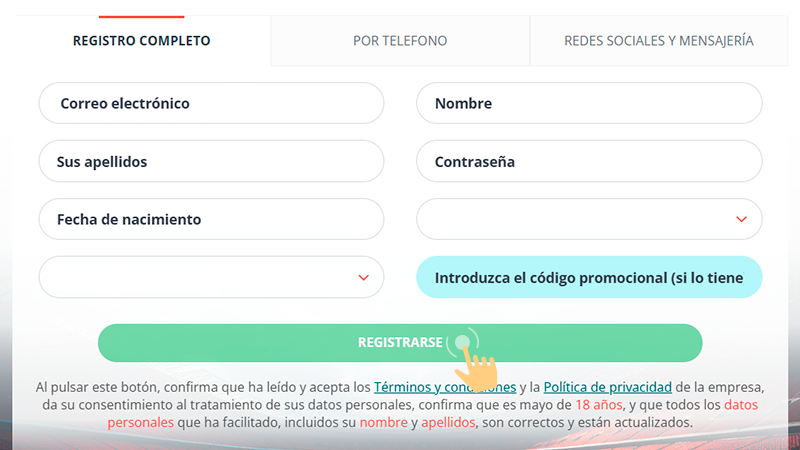Click the promotional code input field
The image size is (800, 450).
coord(589,277)
